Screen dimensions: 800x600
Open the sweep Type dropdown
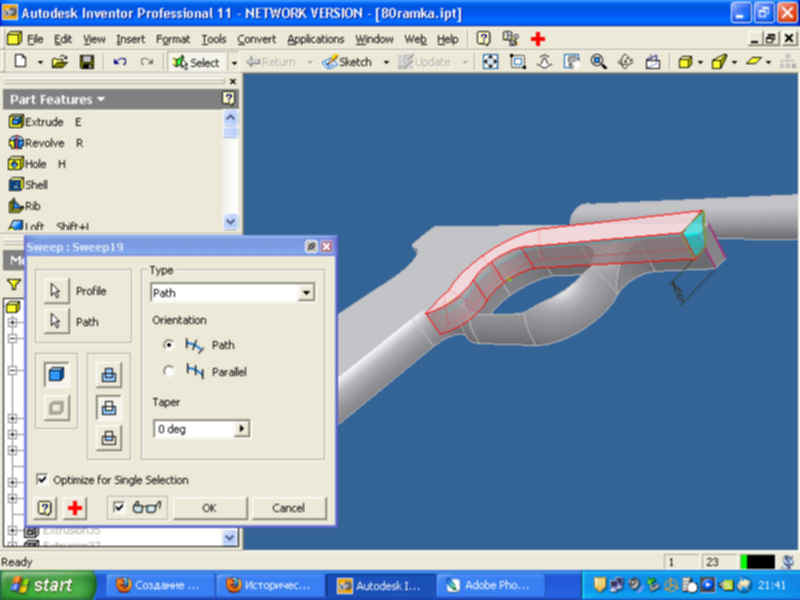point(306,293)
